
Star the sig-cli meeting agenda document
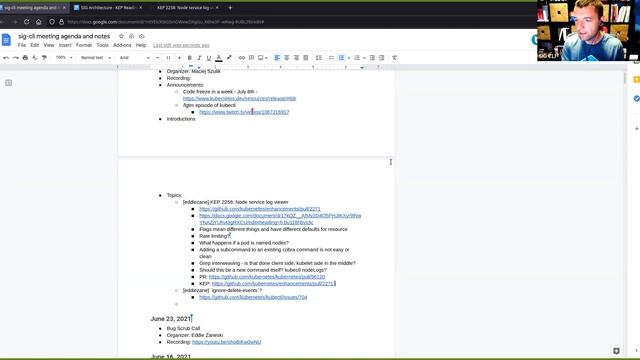pyautogui.click(x=121, y=36)
